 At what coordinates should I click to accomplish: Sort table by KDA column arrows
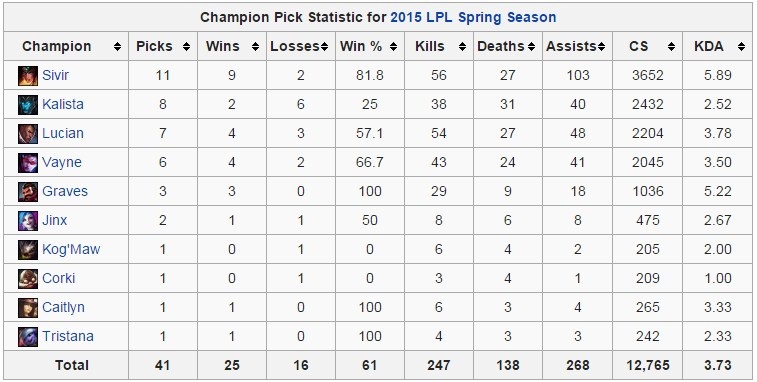click(x=741, y=46)
